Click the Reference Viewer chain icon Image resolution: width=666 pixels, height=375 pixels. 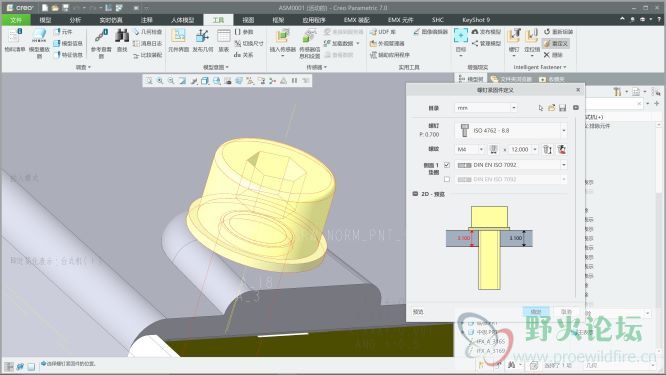101,36
